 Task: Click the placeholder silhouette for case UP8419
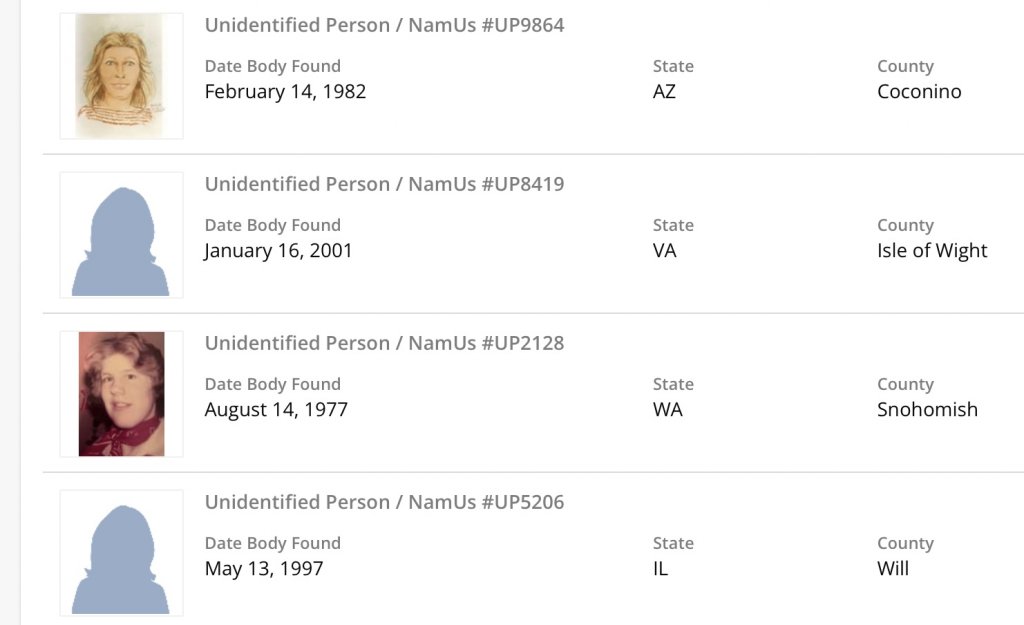coord(121,235)
